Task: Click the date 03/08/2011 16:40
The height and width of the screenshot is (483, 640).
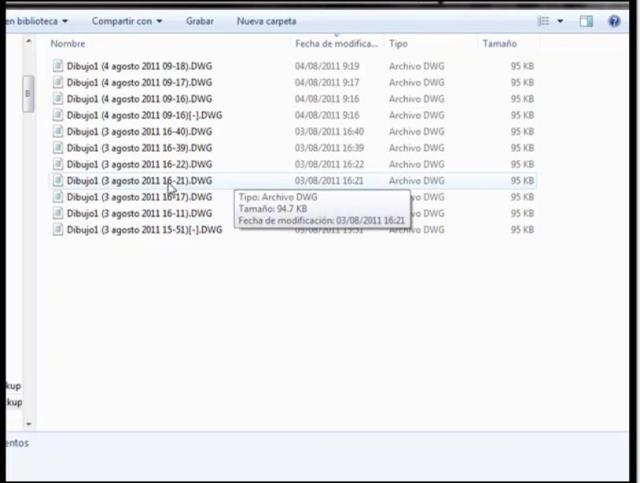Action: click(329, 131)
